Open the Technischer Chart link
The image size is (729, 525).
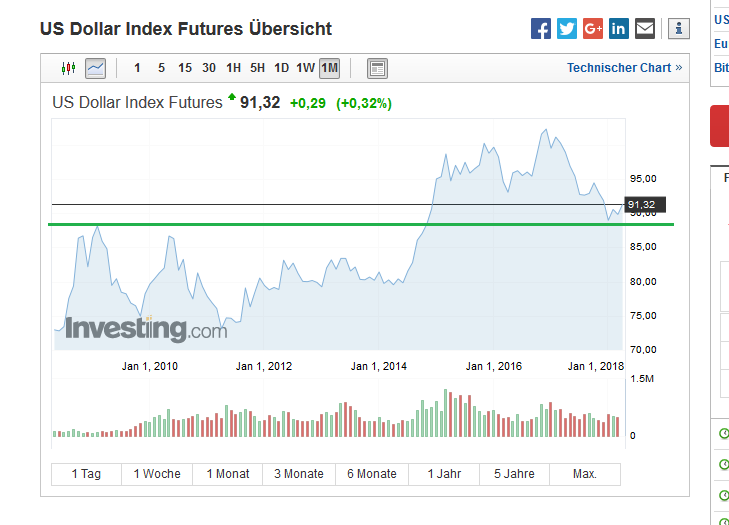pyautogui.click(x=624, y=68)
